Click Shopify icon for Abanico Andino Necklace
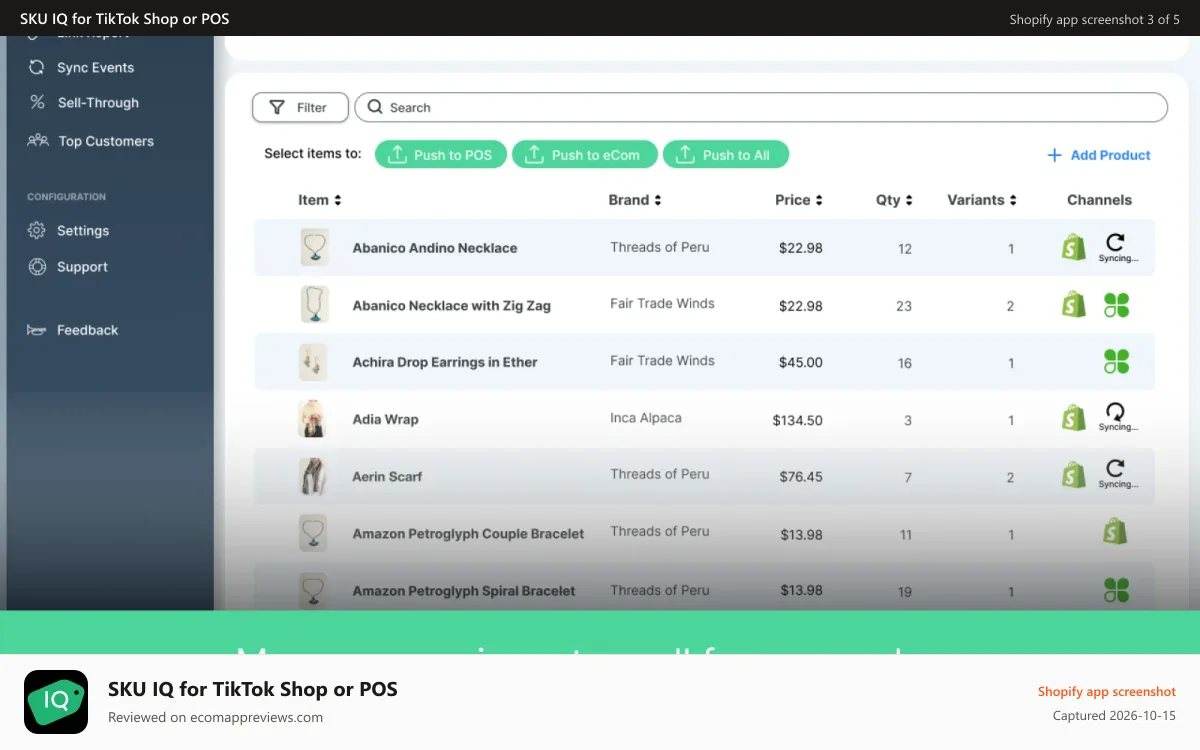1200x750 pixels. click(1074, 247)
